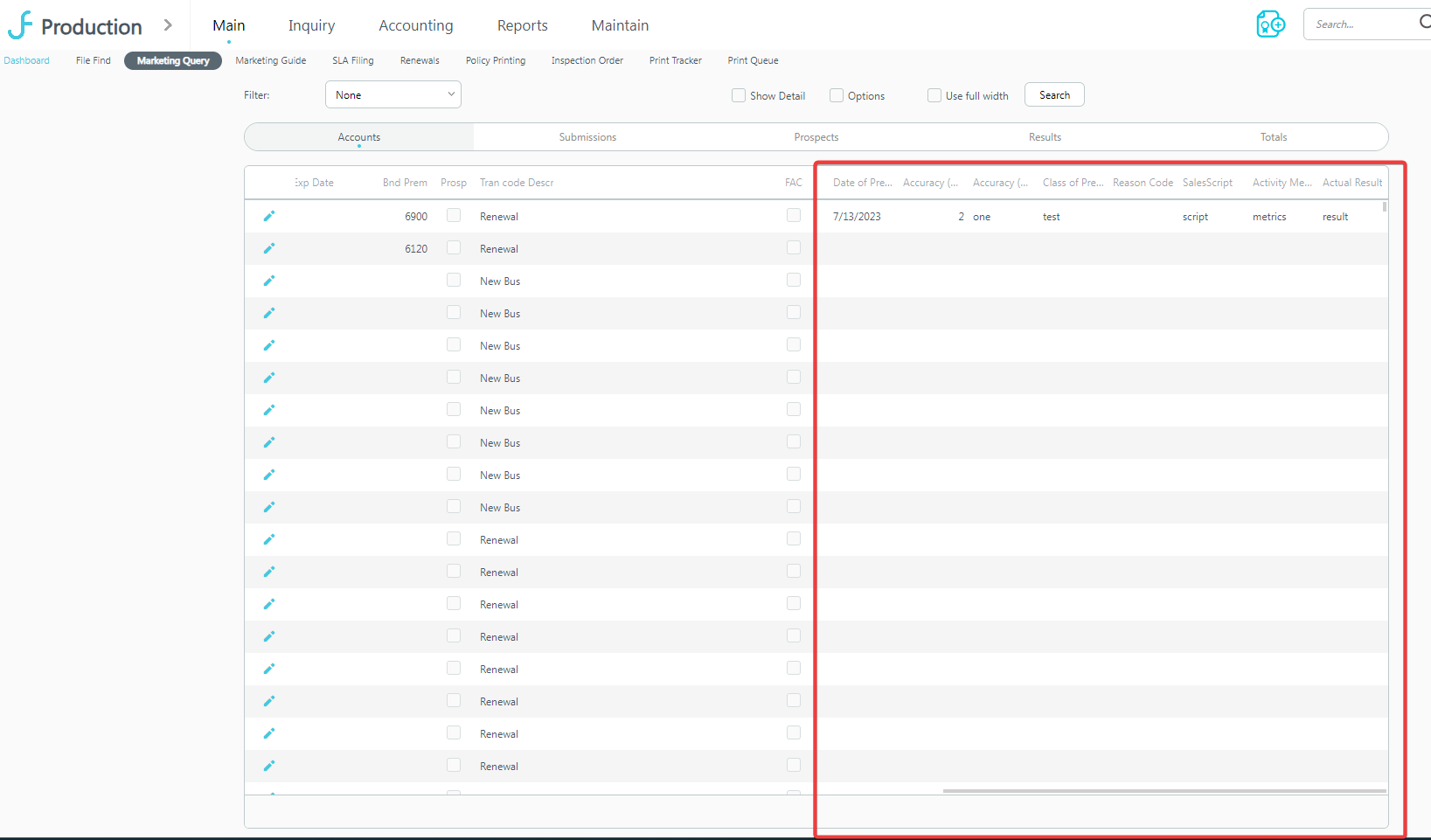The width and height of the screenshot is (1431, 840).
Task: Click into the top-right Search field
Action: [x=1366, y=24]
